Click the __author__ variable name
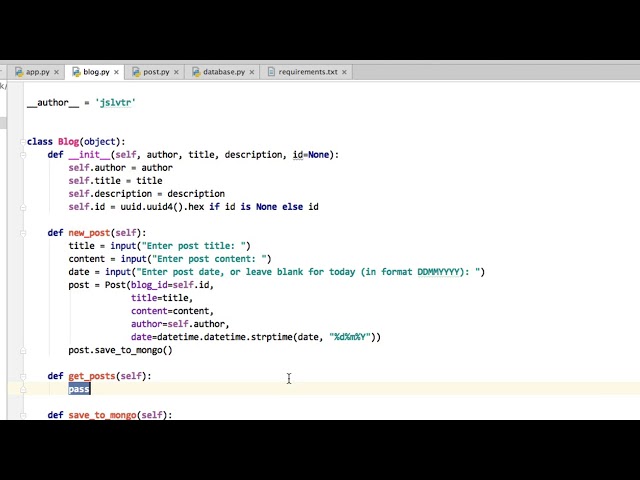Screen dimensions: 640x480 click(x=53, y=102)
